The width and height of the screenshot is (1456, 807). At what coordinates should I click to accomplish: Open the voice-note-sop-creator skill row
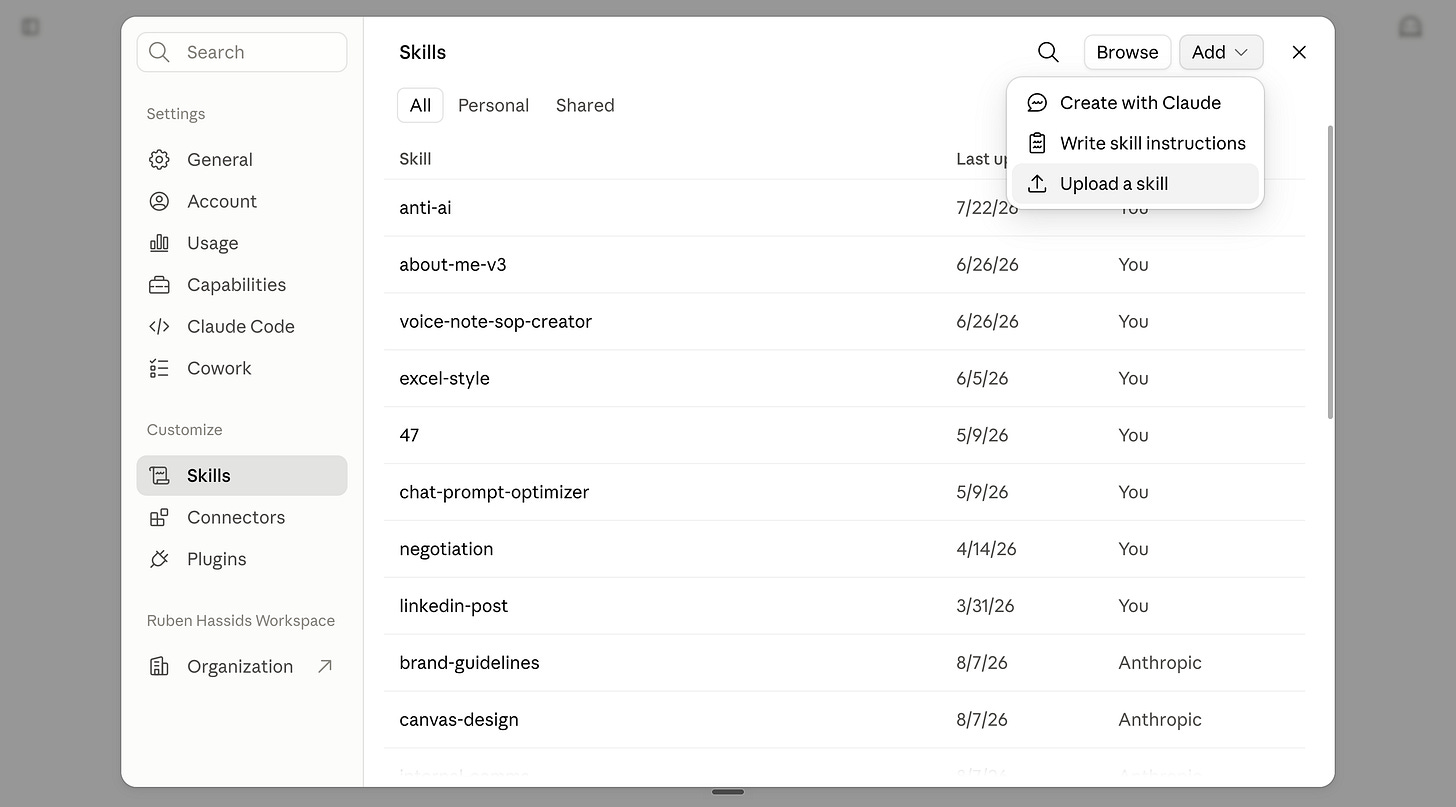click(x=844, y=321)
